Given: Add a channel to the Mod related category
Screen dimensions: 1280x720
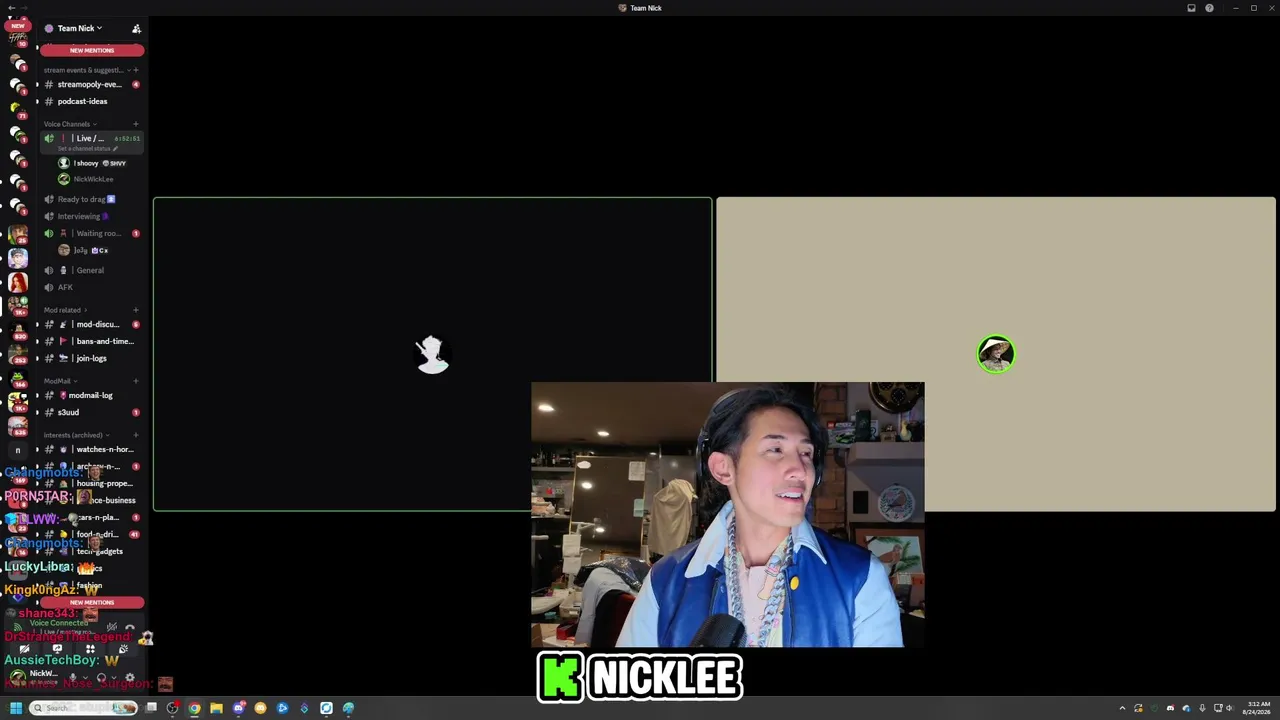Looking at the screenshot, I should coord(136,310).
